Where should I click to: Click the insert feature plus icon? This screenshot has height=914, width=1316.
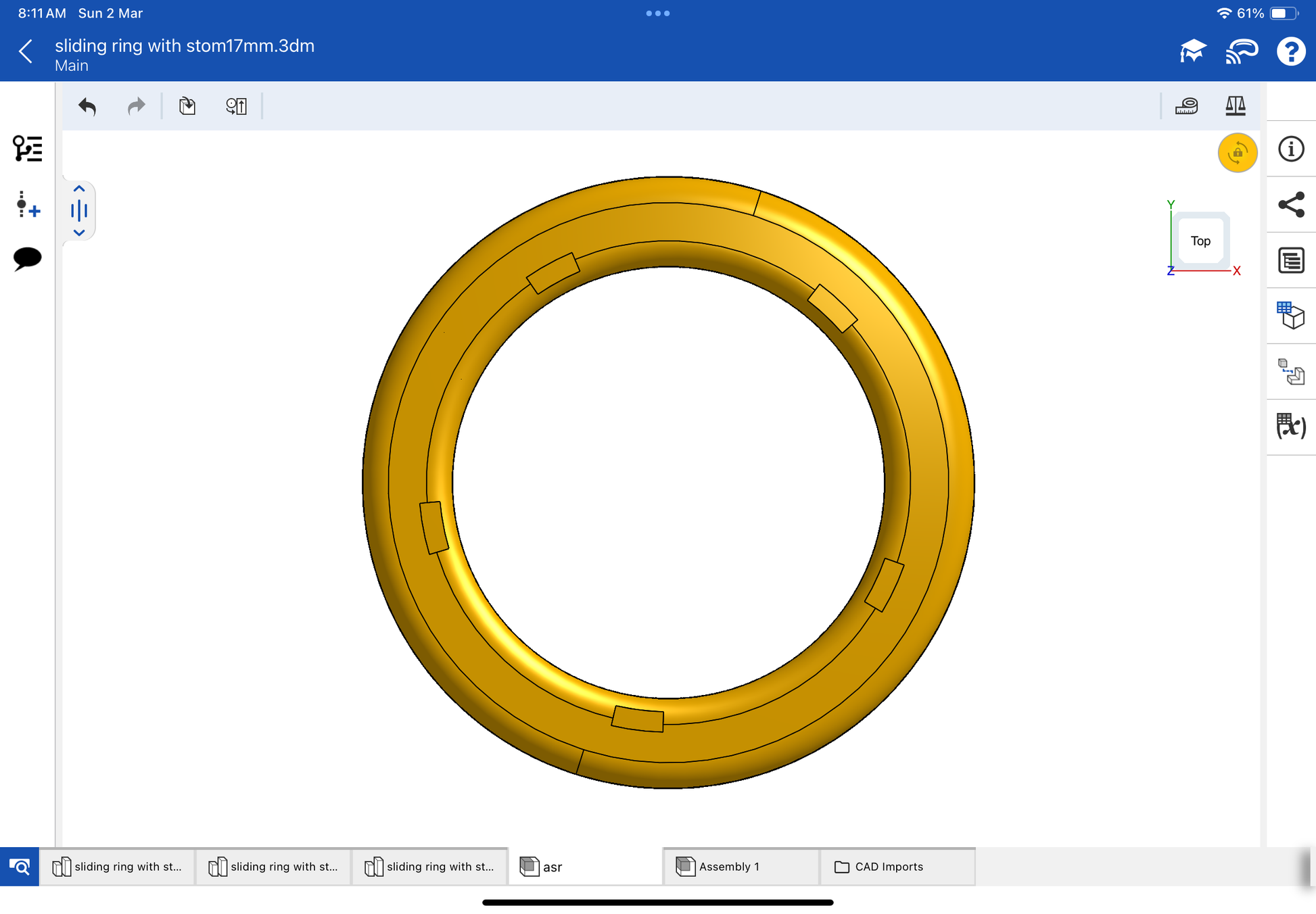27,205
